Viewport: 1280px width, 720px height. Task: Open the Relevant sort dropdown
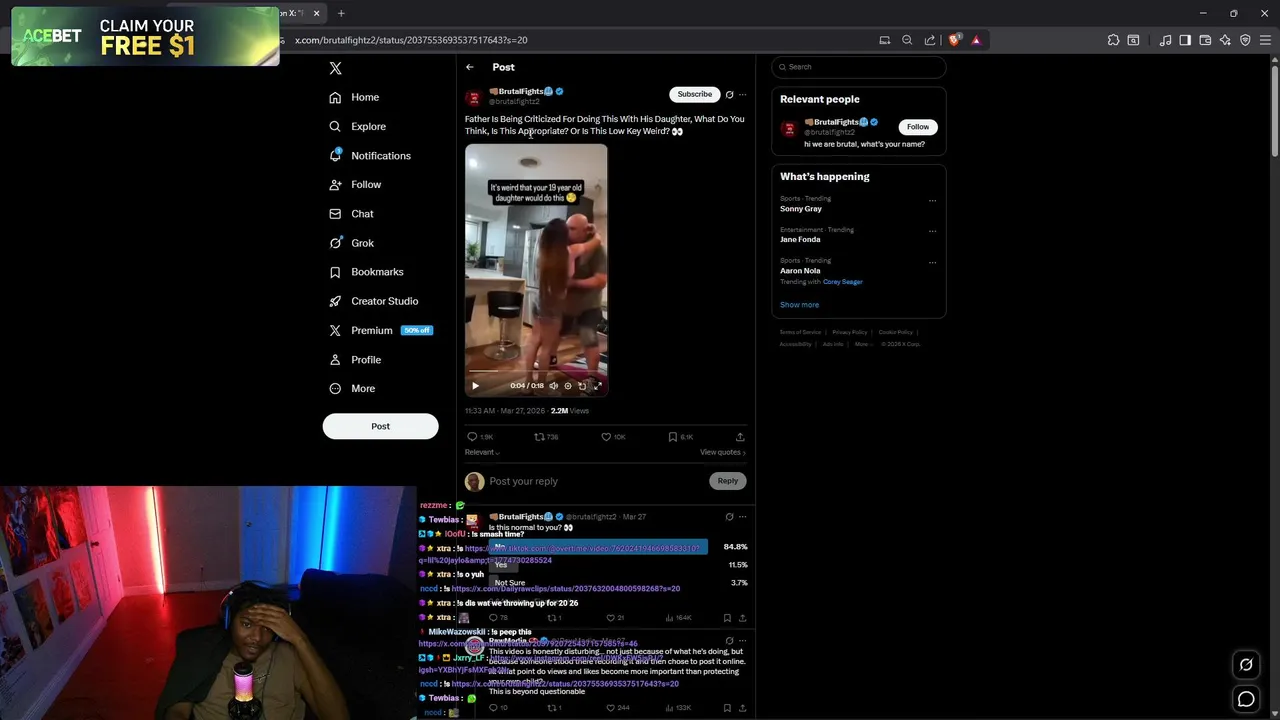482,452
